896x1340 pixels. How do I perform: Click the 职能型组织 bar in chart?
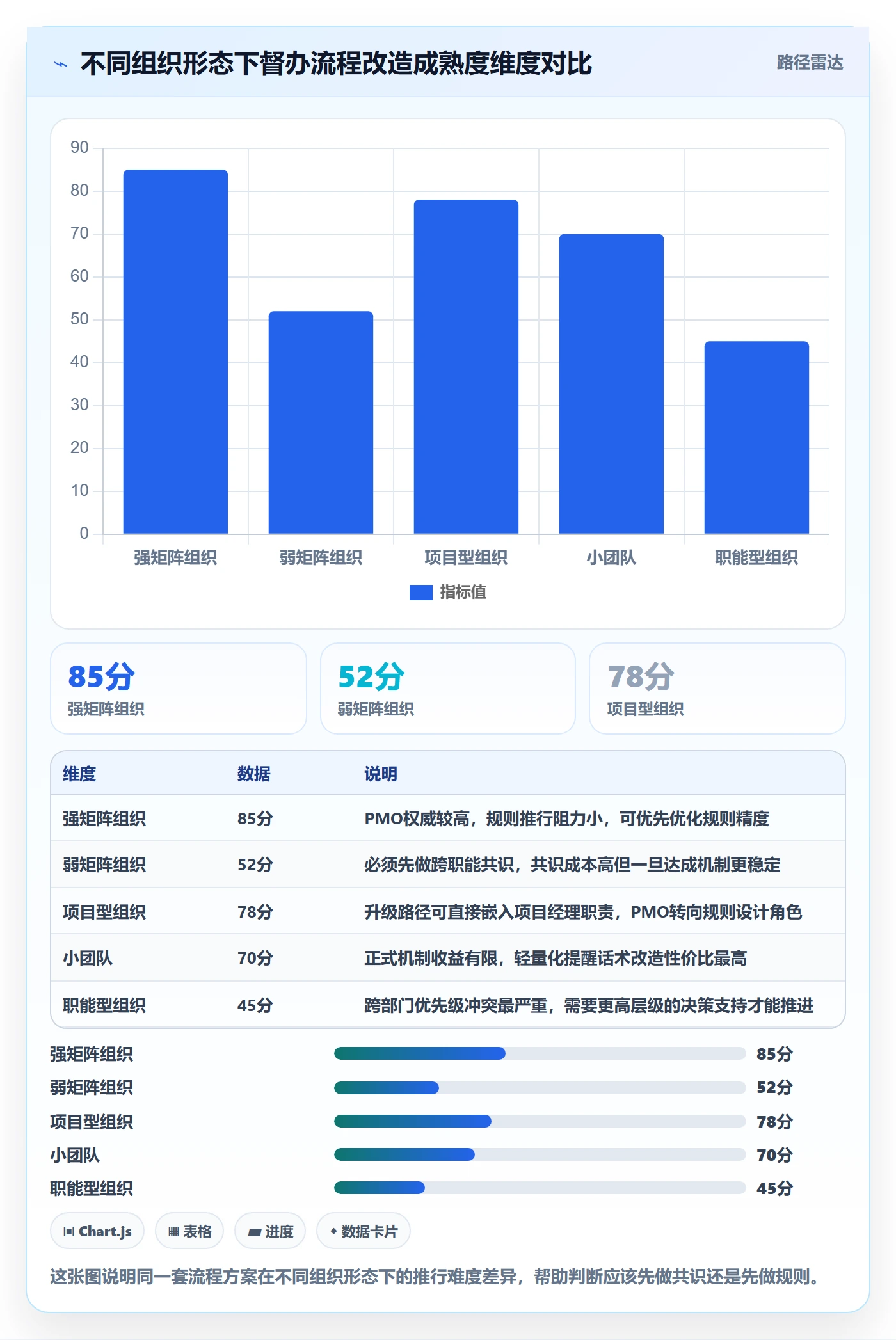[x=756, y=437]
